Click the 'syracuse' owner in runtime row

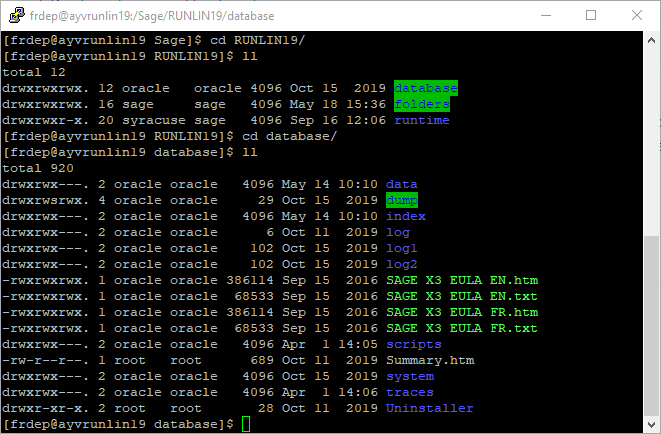click(153, 121)
